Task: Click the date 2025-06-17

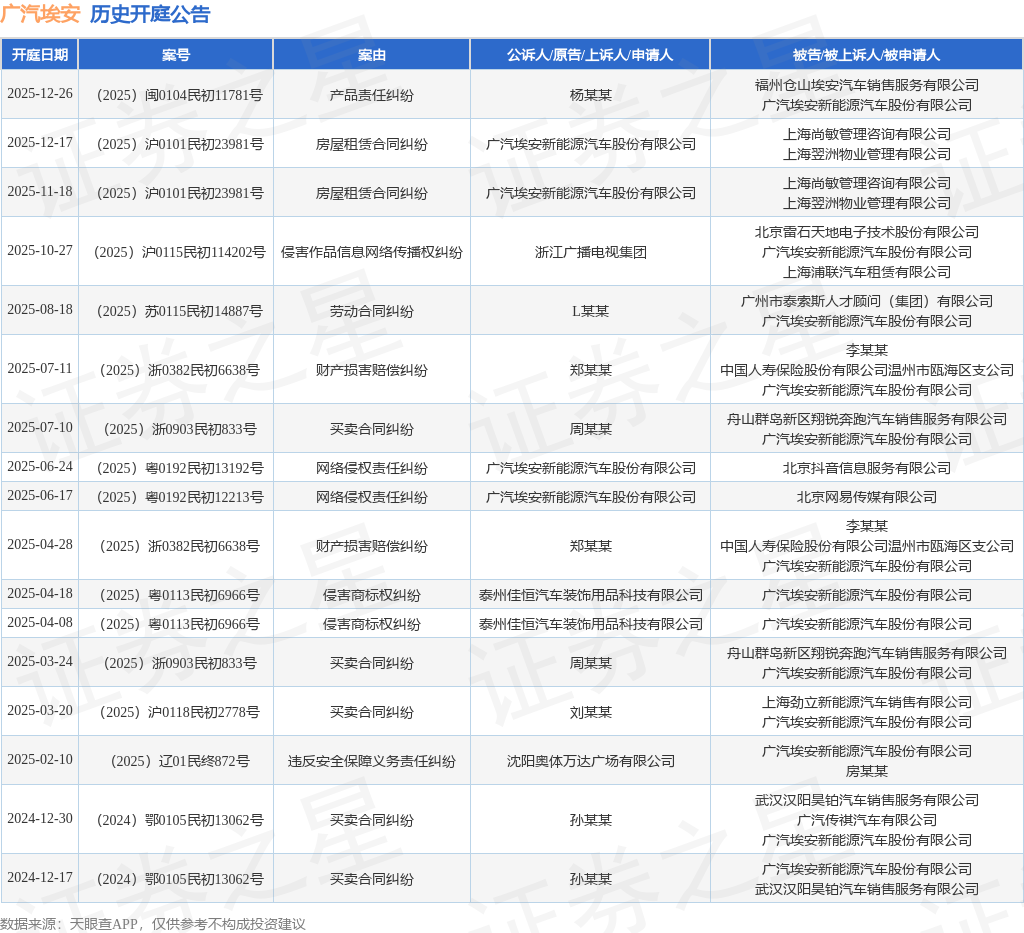Action: tap(40, 495)
